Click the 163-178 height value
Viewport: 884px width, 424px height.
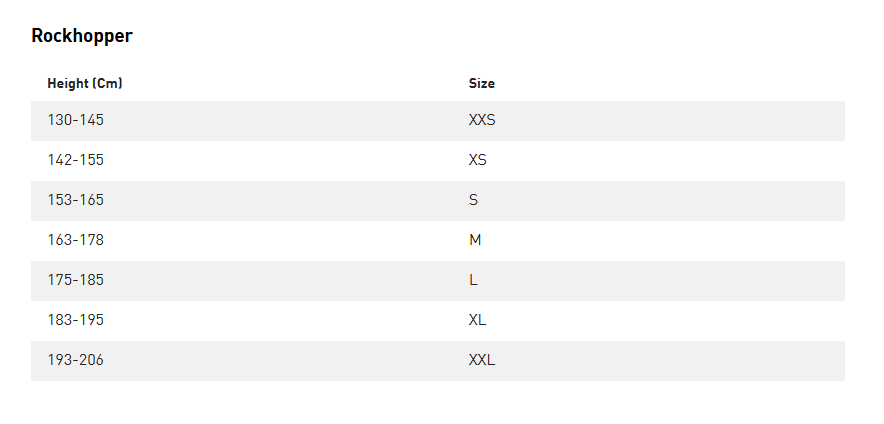coord(76,240)
